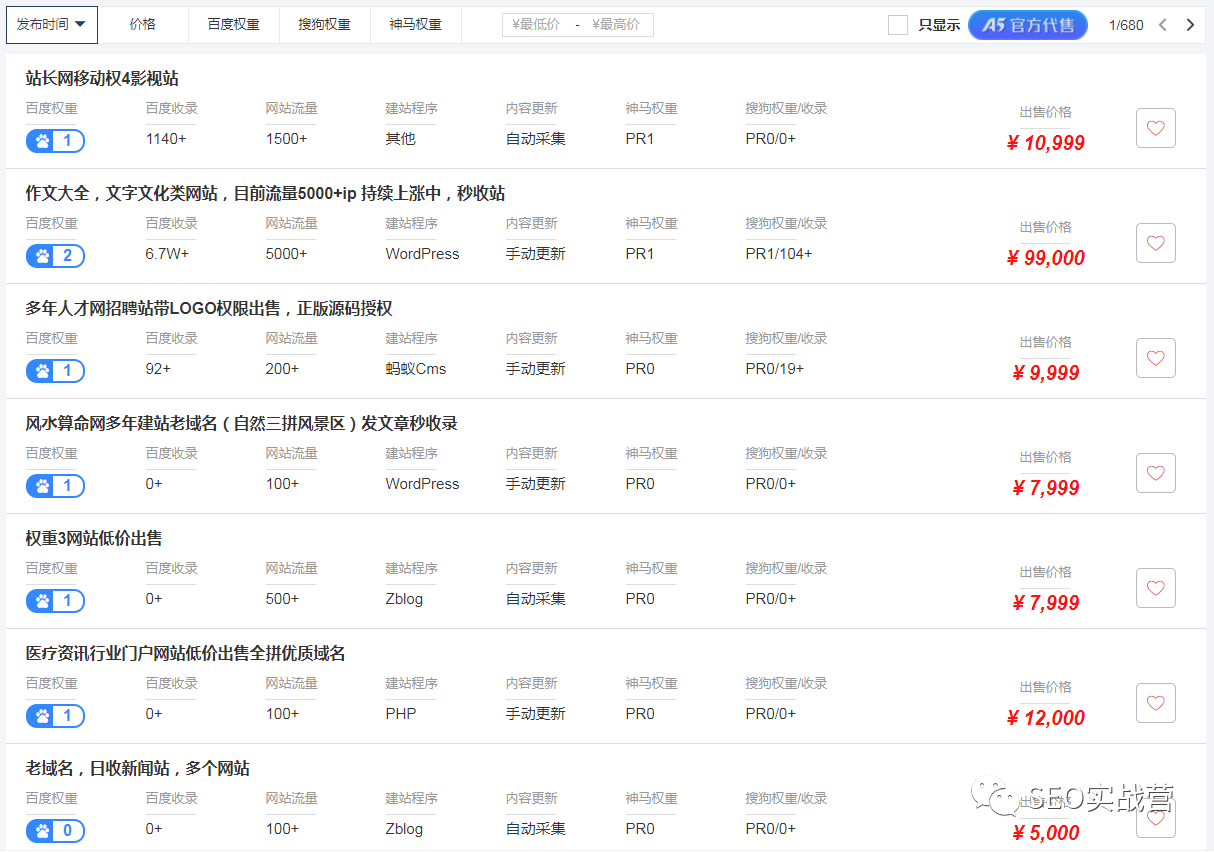The image size is (1214, 852).
Task: Click PHP site program value
Action: [401, 714]
